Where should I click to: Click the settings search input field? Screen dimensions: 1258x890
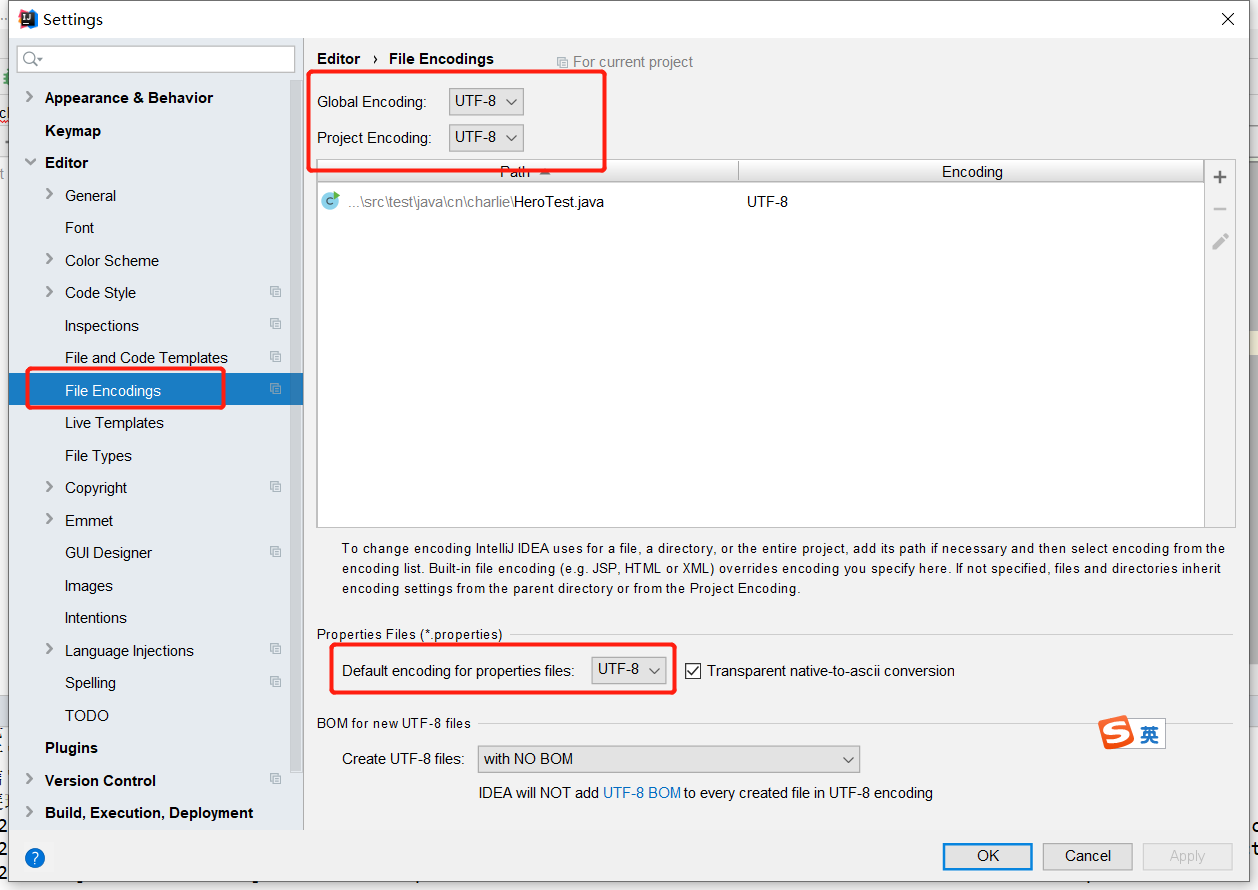tap(157, 59)
